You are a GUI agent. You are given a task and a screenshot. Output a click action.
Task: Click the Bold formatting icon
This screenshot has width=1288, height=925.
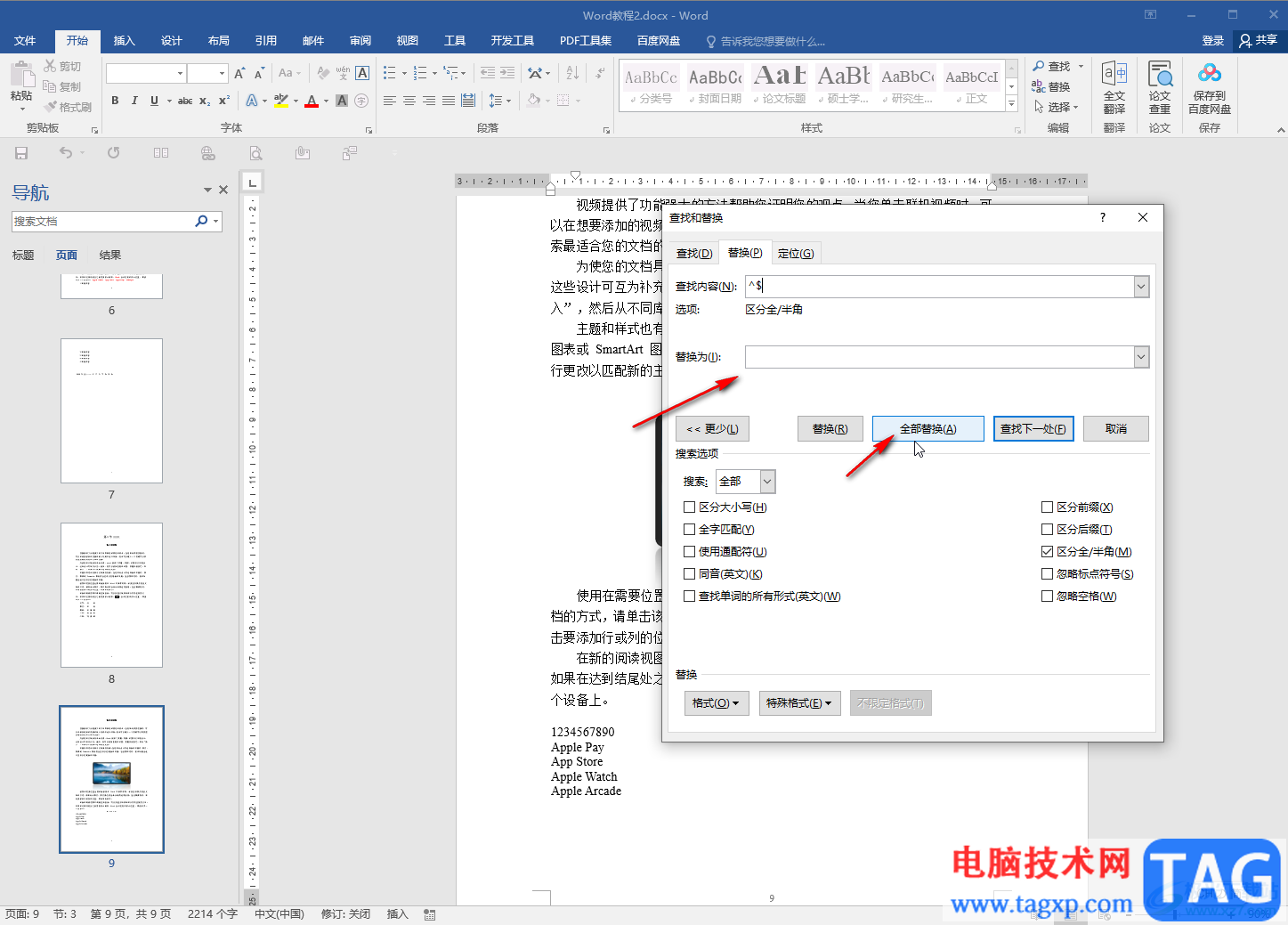point(115,101)
